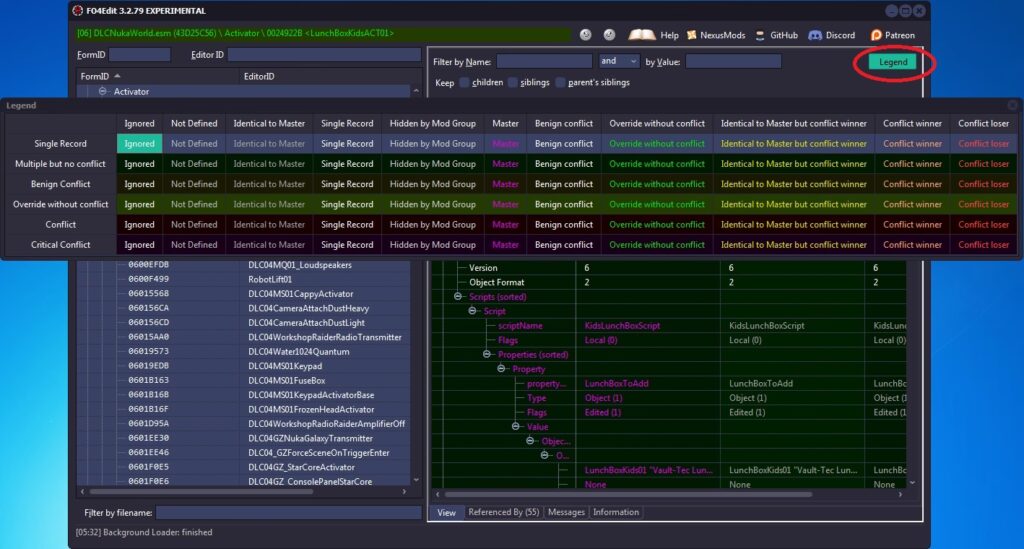Collapse the Activator tree node
1024x549 pixels.
coord(103,91)
